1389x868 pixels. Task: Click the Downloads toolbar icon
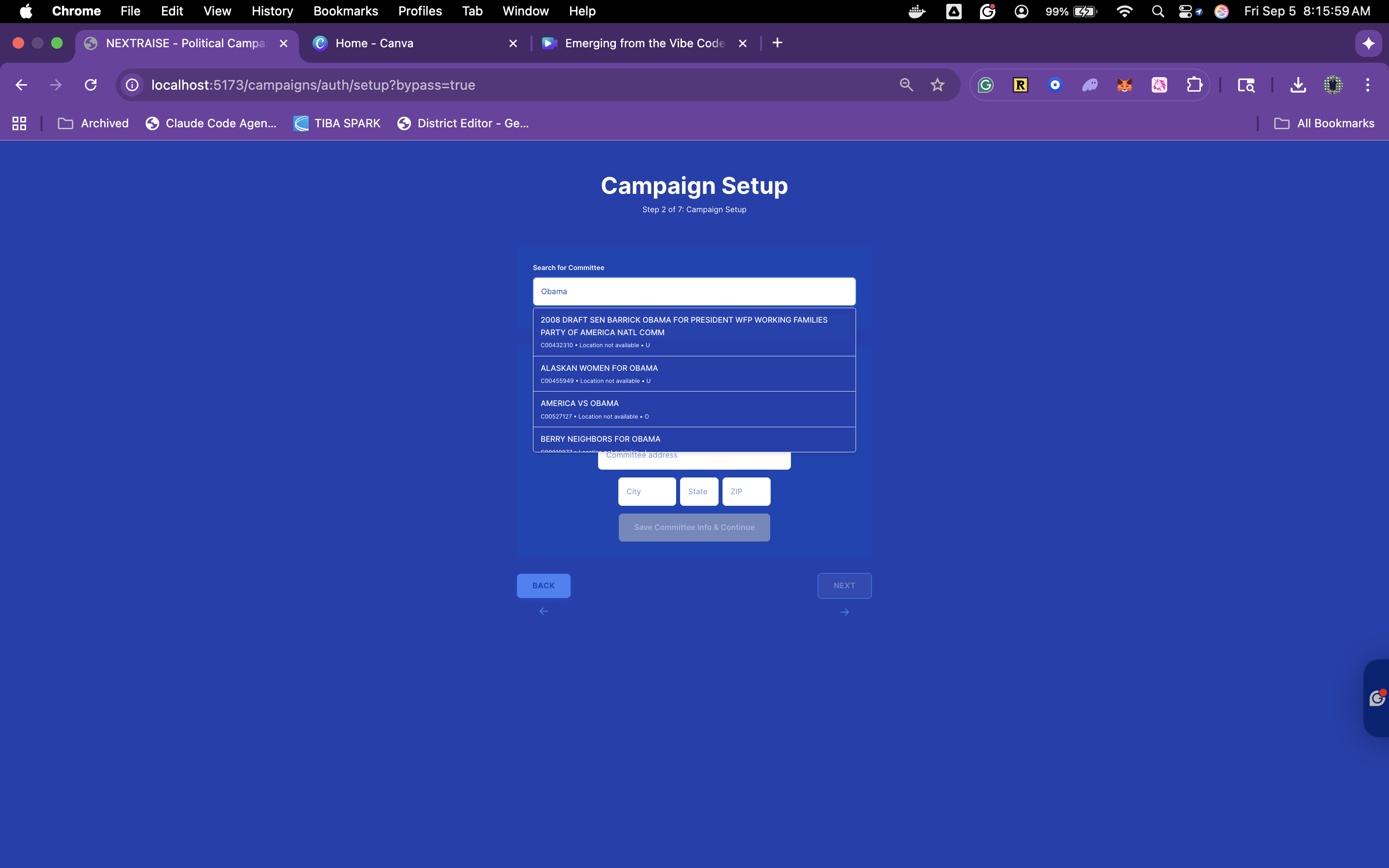1298,85
